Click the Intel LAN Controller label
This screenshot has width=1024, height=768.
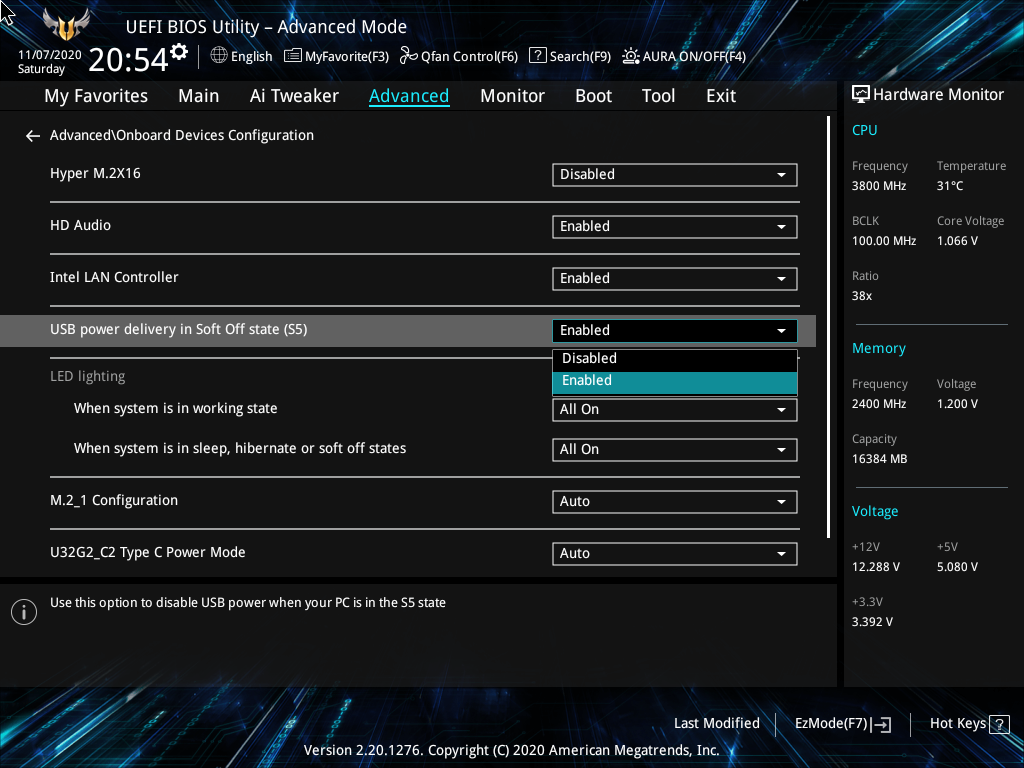[114, 277]
